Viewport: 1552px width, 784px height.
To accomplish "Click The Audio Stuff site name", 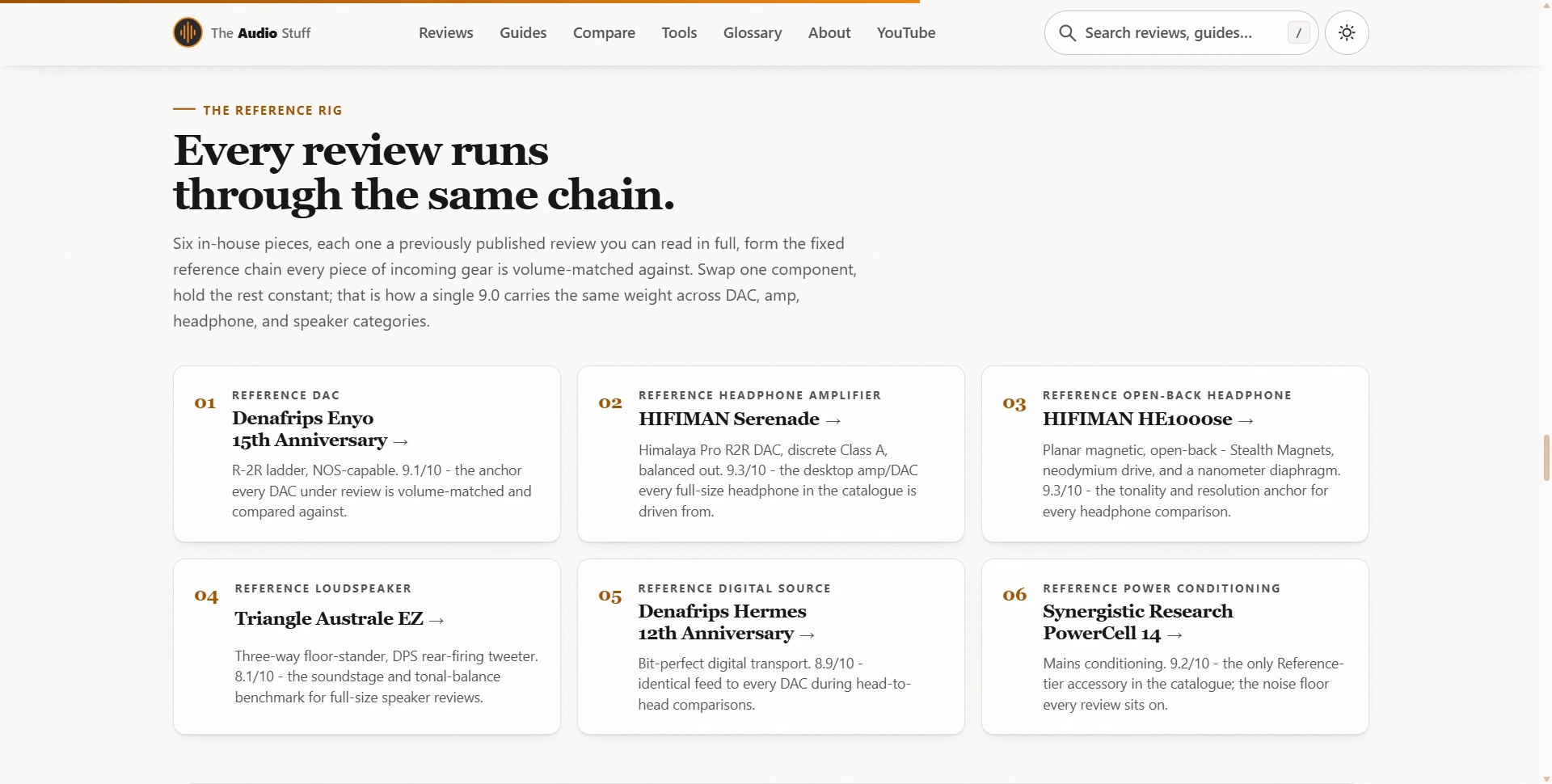I will click(261, 33).
